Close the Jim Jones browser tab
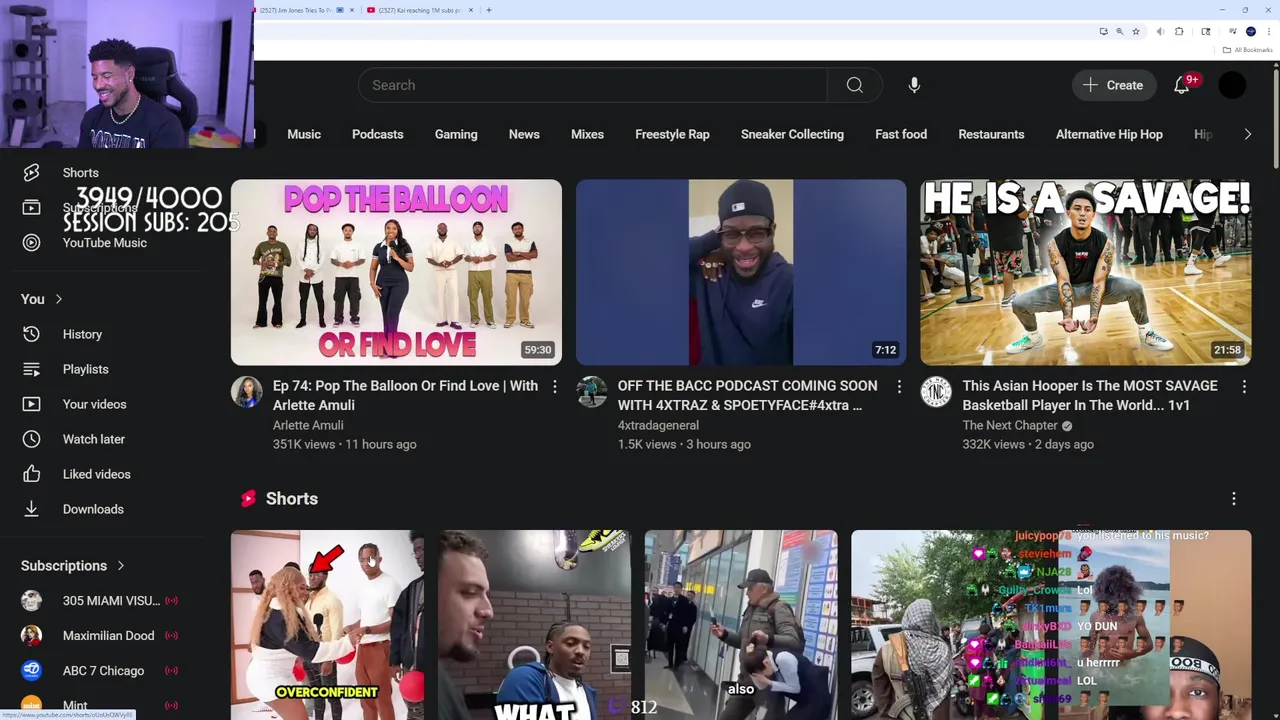This screenshot has height=720, width=1280. 351,10
